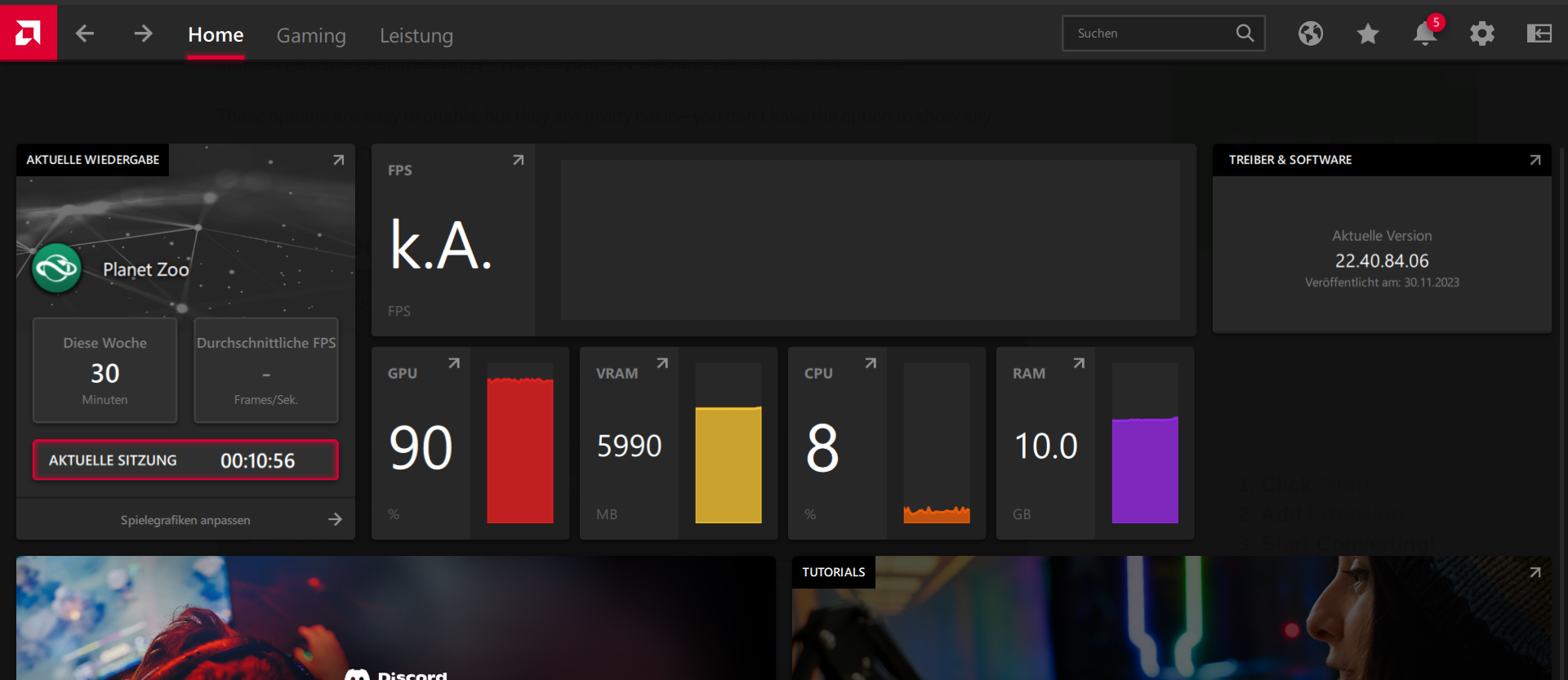Click the Tutorials label
Screen dimensions: 1568x680
[833, 572]
